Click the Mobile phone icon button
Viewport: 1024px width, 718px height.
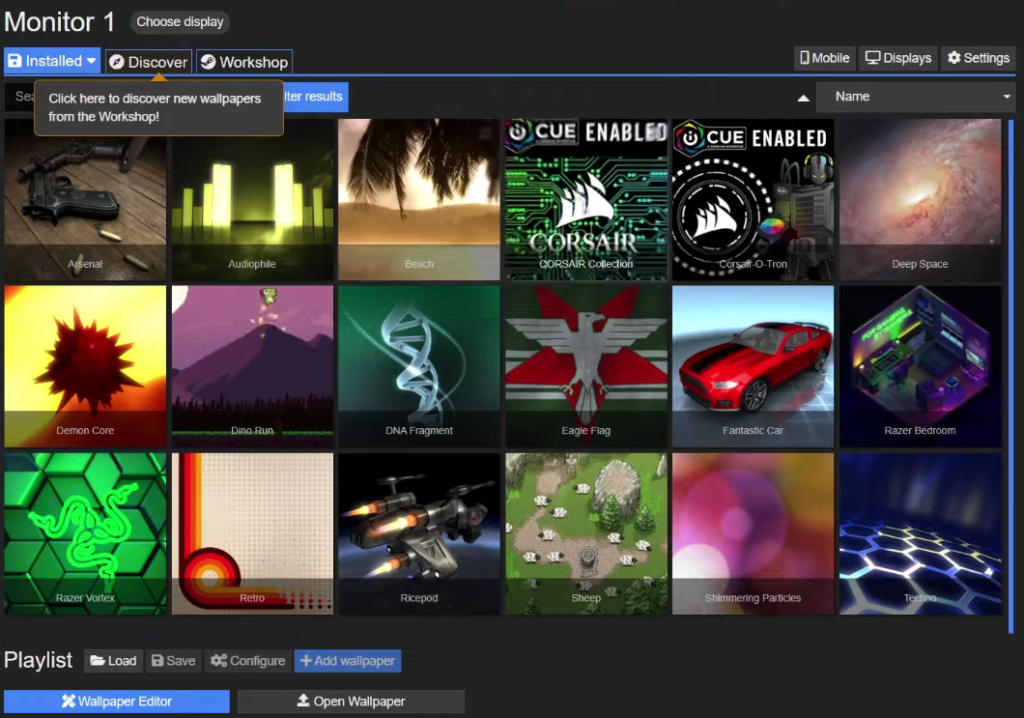pos(824,58)
